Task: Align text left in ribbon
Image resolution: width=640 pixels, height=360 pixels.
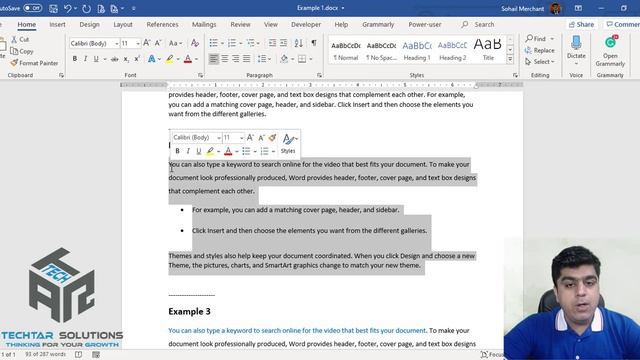Action: (x=213, y=59)
